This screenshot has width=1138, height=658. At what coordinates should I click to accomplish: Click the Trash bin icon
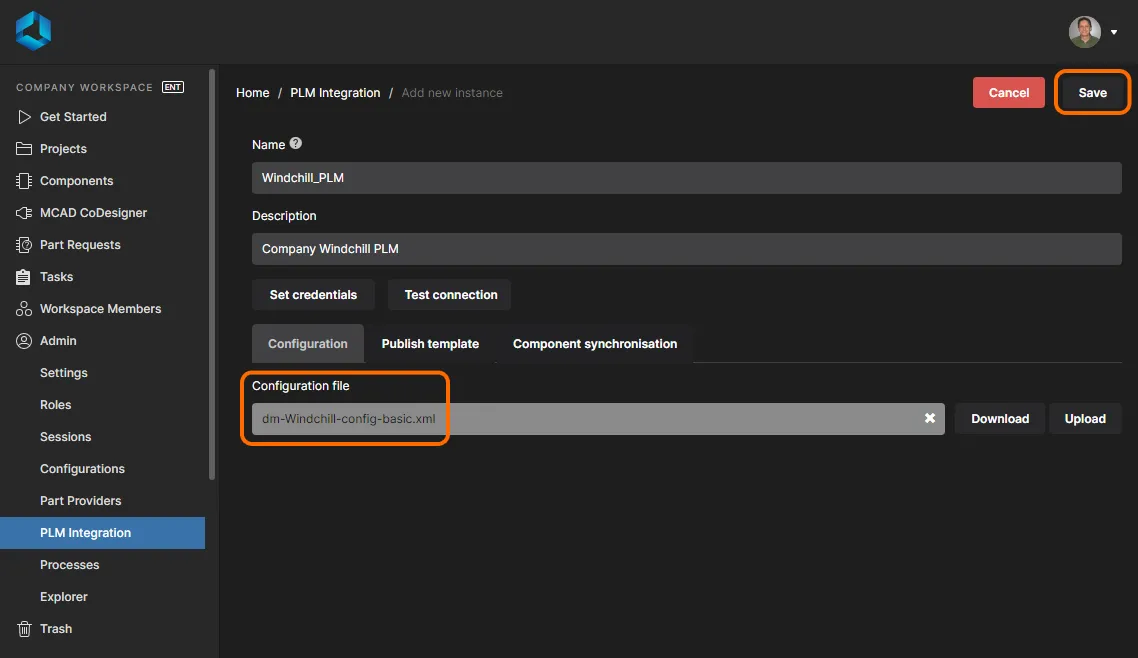point(24,629)
